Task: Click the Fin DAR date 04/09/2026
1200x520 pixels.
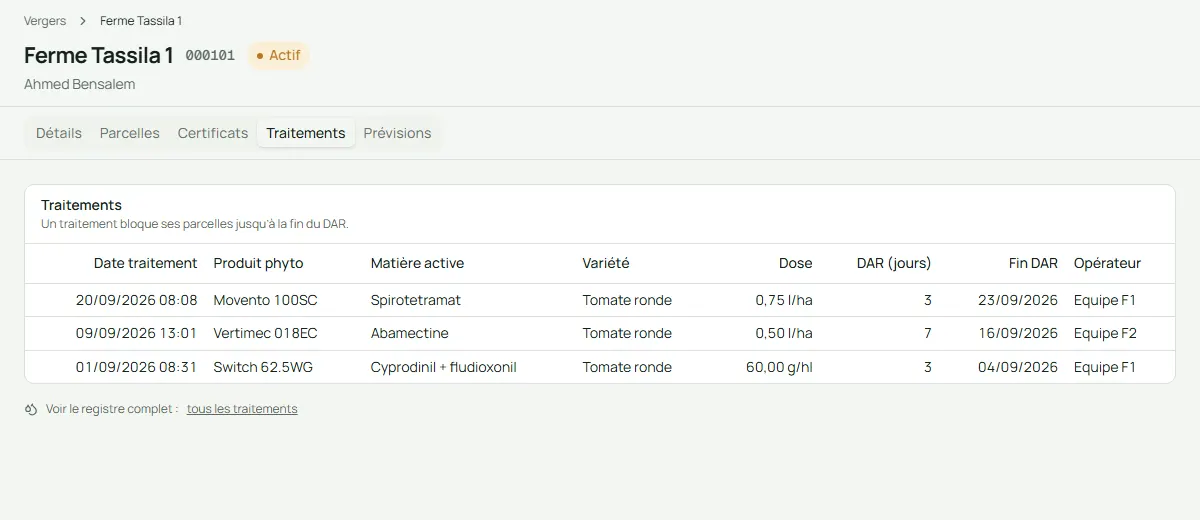Action: [x=1018, y=367]
